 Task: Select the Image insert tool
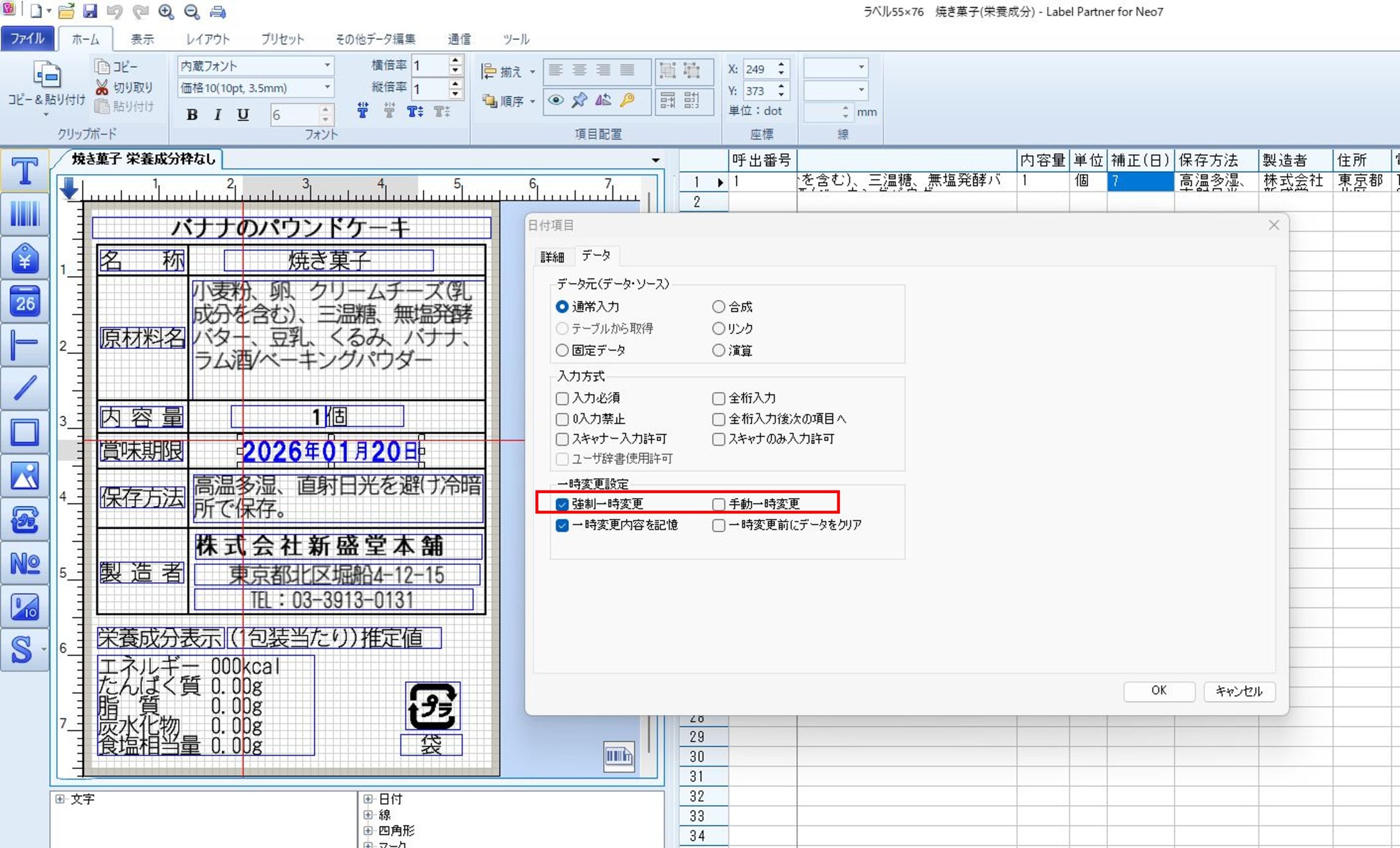click(x=25, y=476)
